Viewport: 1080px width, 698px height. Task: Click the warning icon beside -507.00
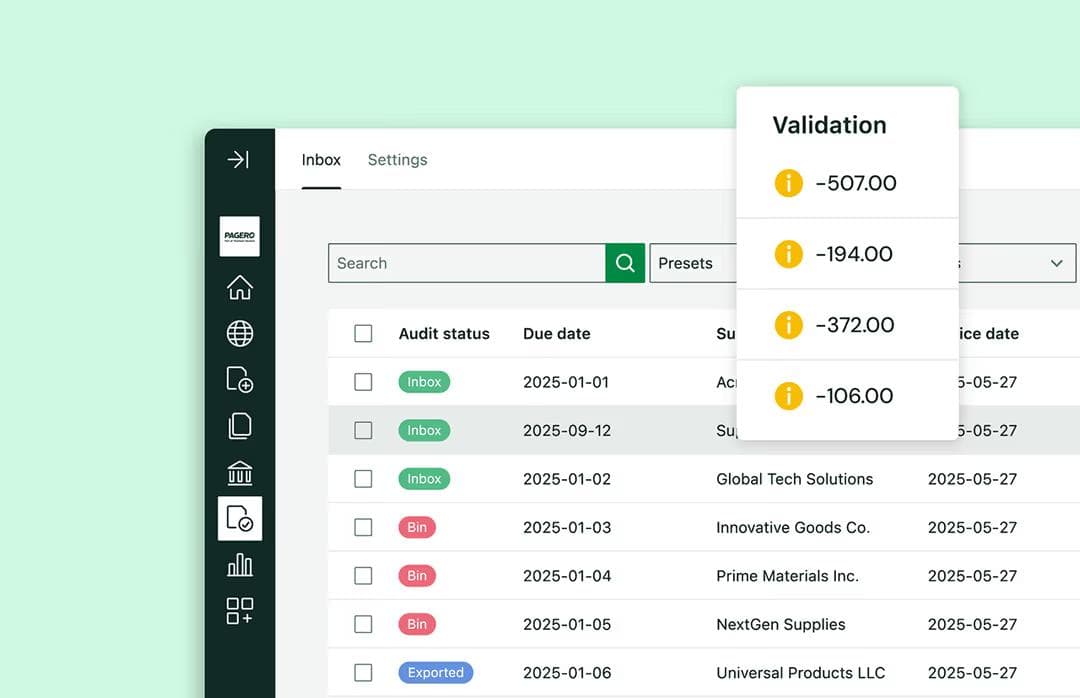789,183
